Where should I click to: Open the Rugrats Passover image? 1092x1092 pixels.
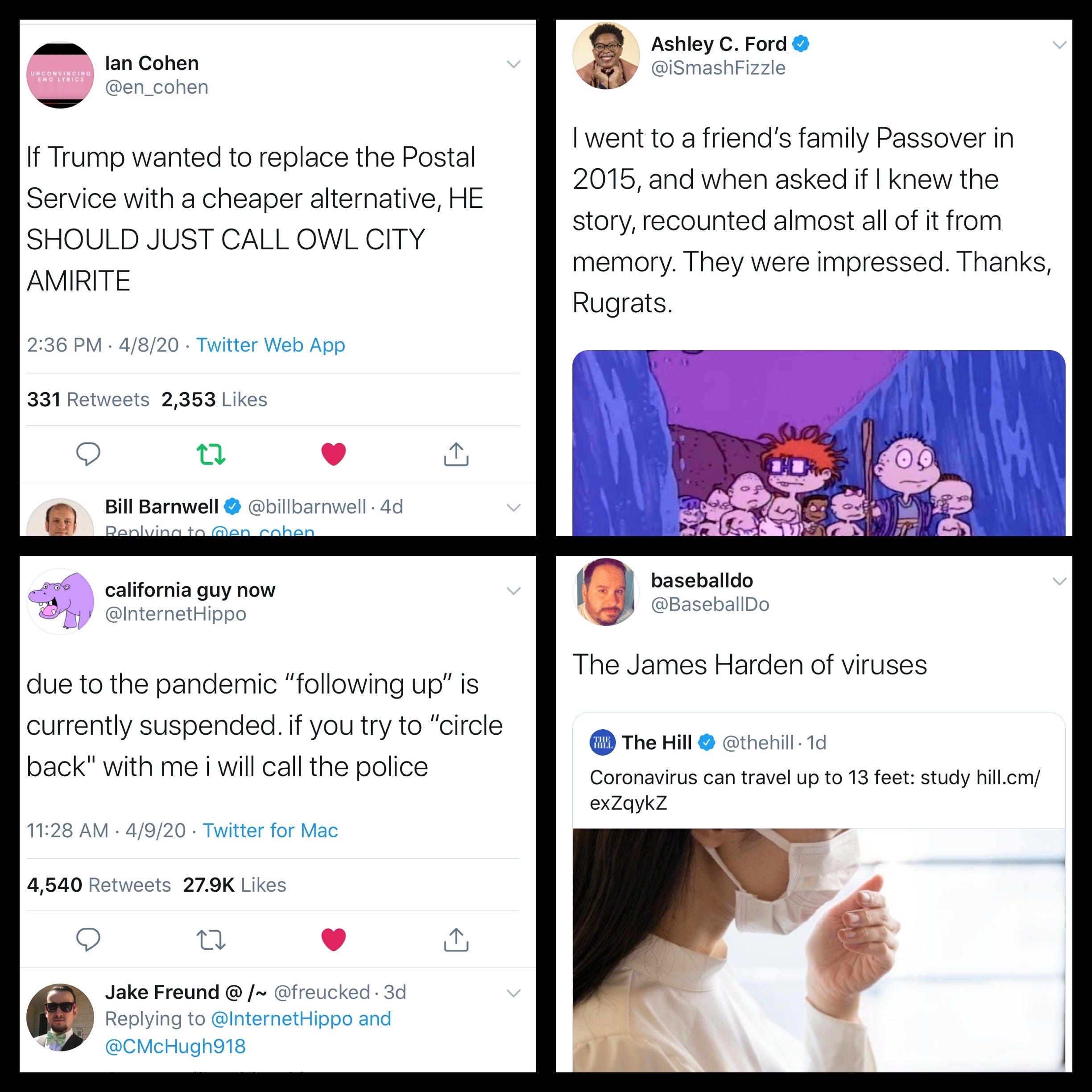[x=819, y=443]
